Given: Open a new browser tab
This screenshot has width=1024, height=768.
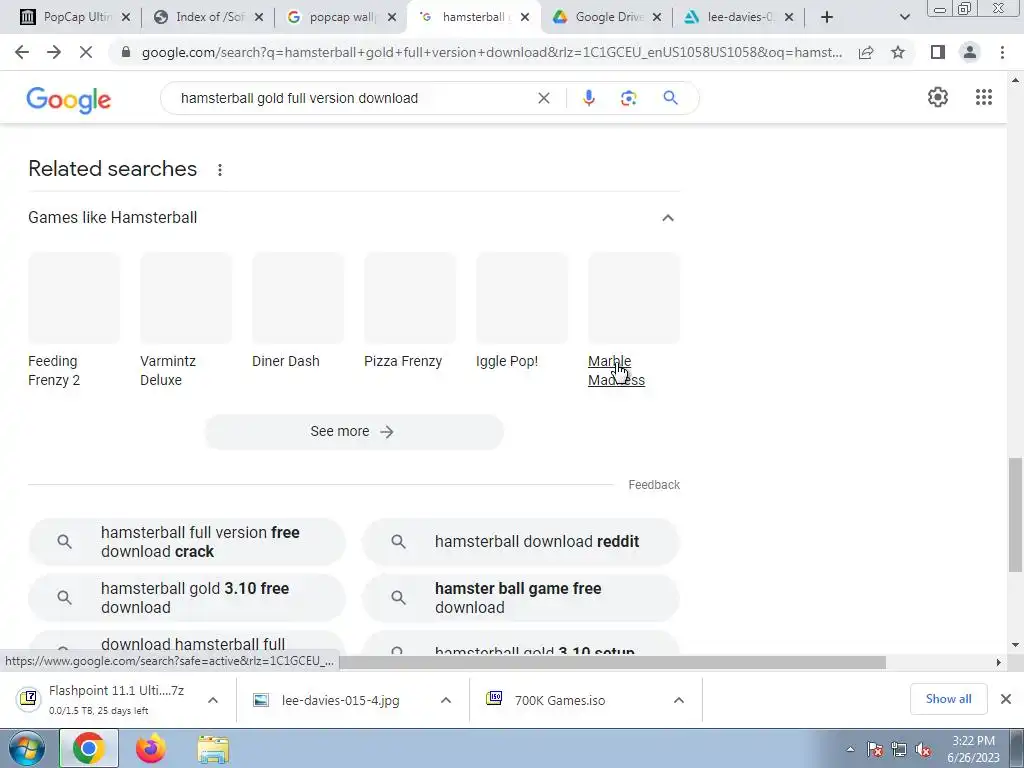Looking at the screenshot, I should 827,17.
